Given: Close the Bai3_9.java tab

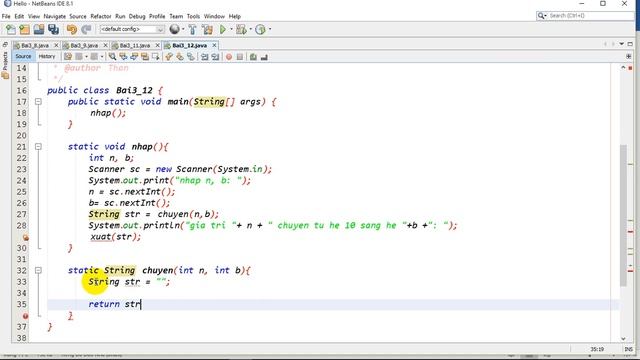Looking at the screenshot, I should (x=105, y=45).
